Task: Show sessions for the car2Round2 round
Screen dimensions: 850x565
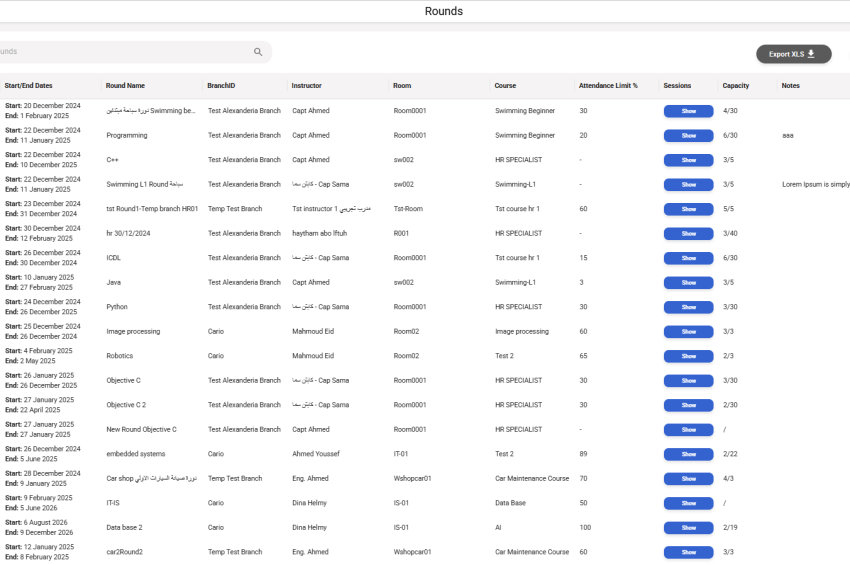Action: coord(688,553)
